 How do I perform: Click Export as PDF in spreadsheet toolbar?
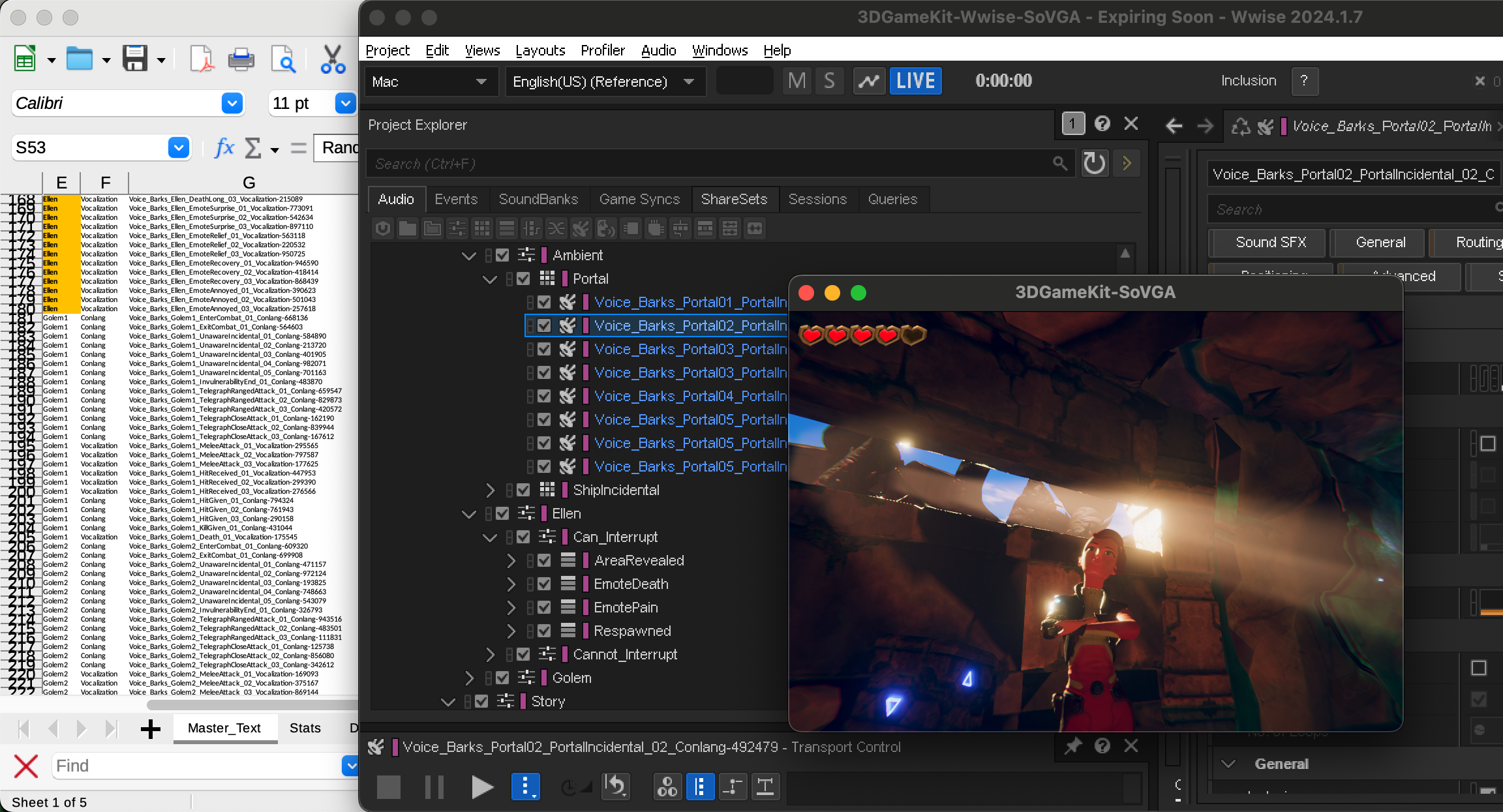click(202, 59)
